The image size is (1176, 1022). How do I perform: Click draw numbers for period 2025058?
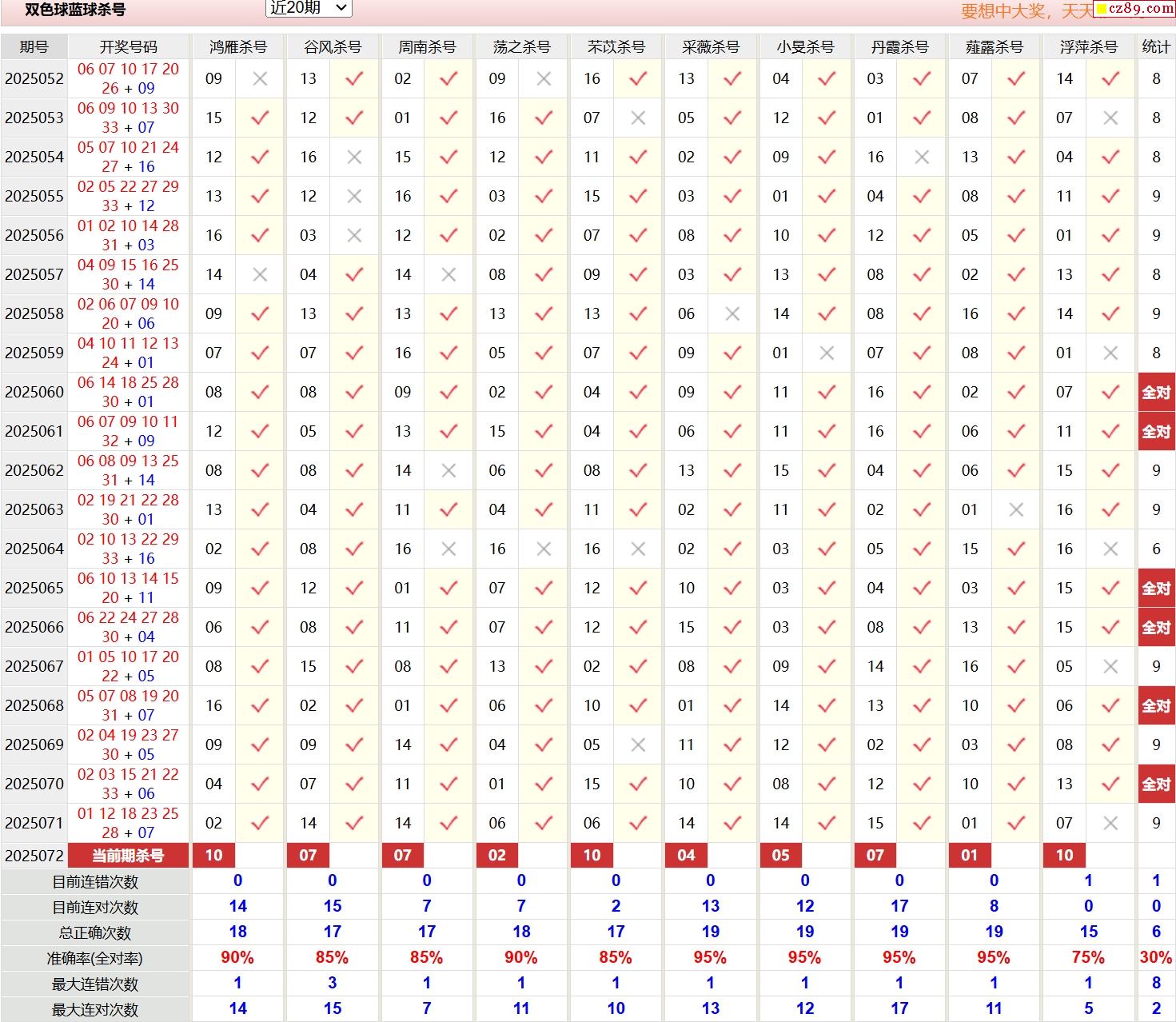128,313
